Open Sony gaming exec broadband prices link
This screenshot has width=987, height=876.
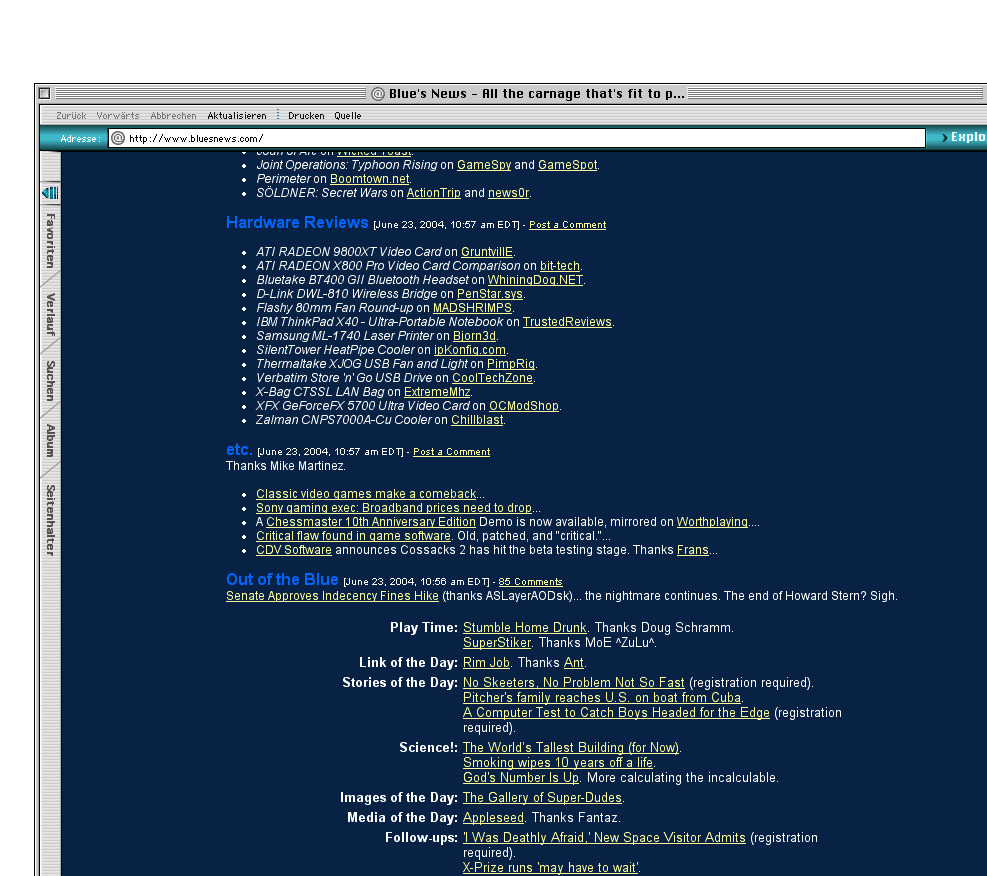point(393,508)
